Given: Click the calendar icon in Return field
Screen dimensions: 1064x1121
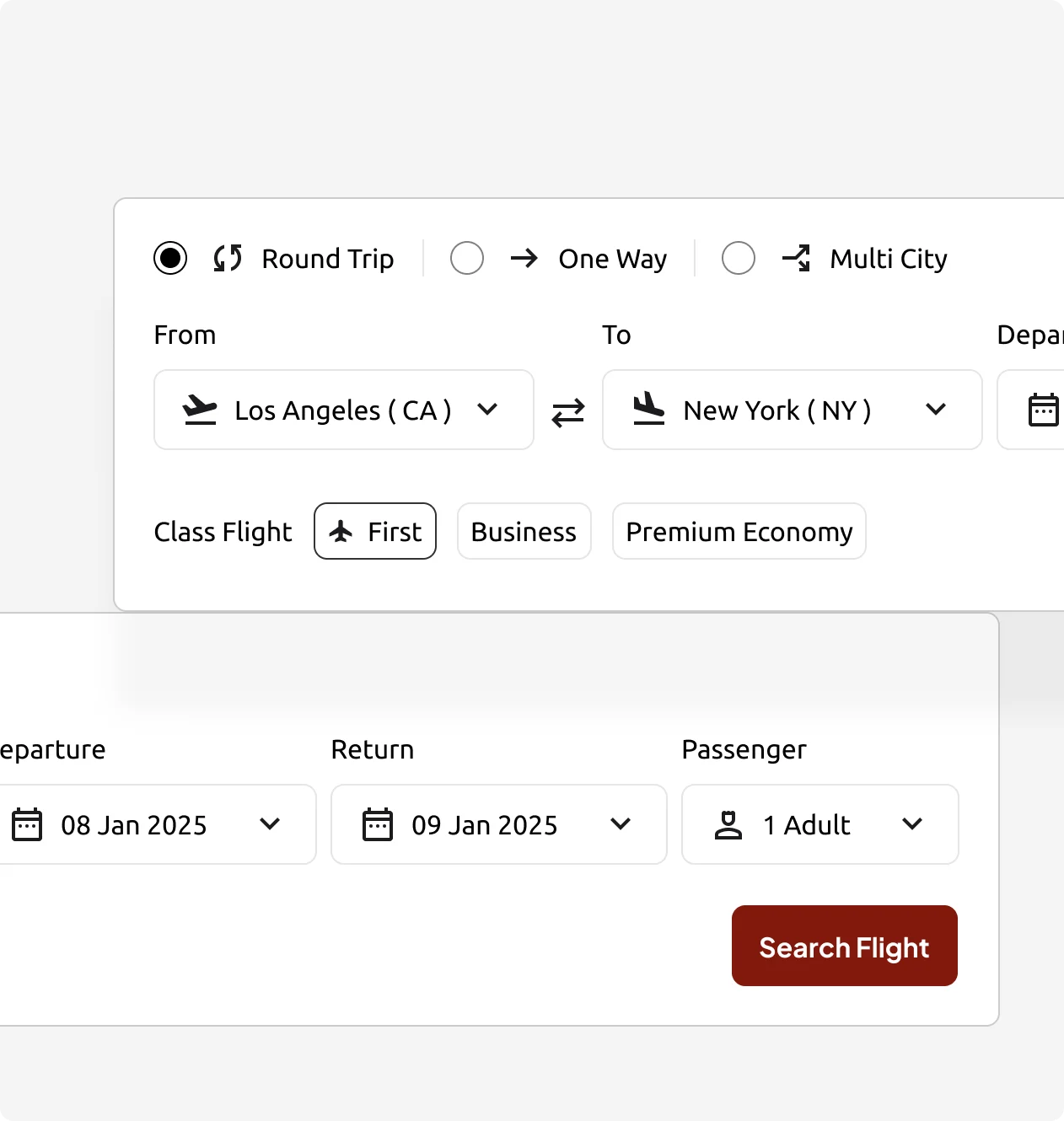Looking at the screenshot, I should tap(378, 824).
